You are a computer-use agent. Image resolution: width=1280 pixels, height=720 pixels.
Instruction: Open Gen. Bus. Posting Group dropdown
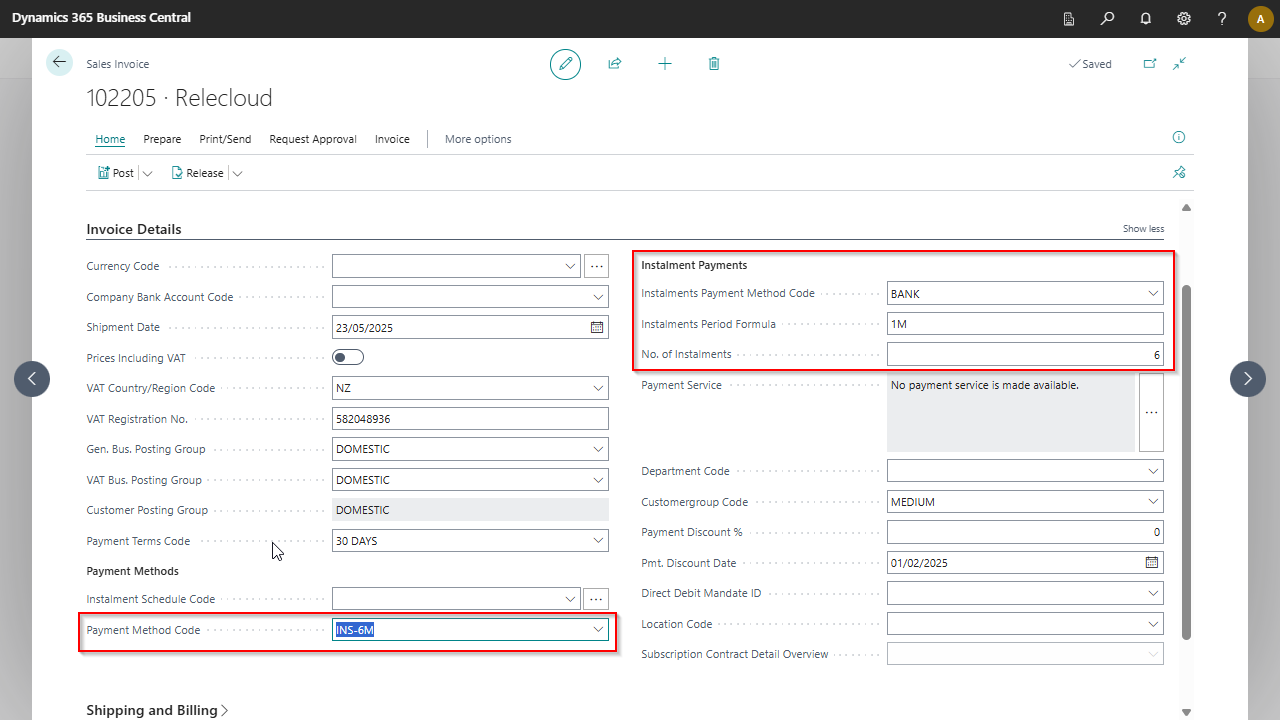point(598,449)
